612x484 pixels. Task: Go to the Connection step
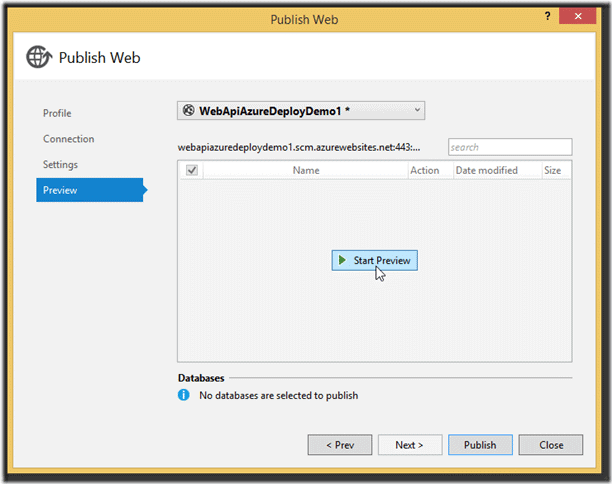click(68, 139)
